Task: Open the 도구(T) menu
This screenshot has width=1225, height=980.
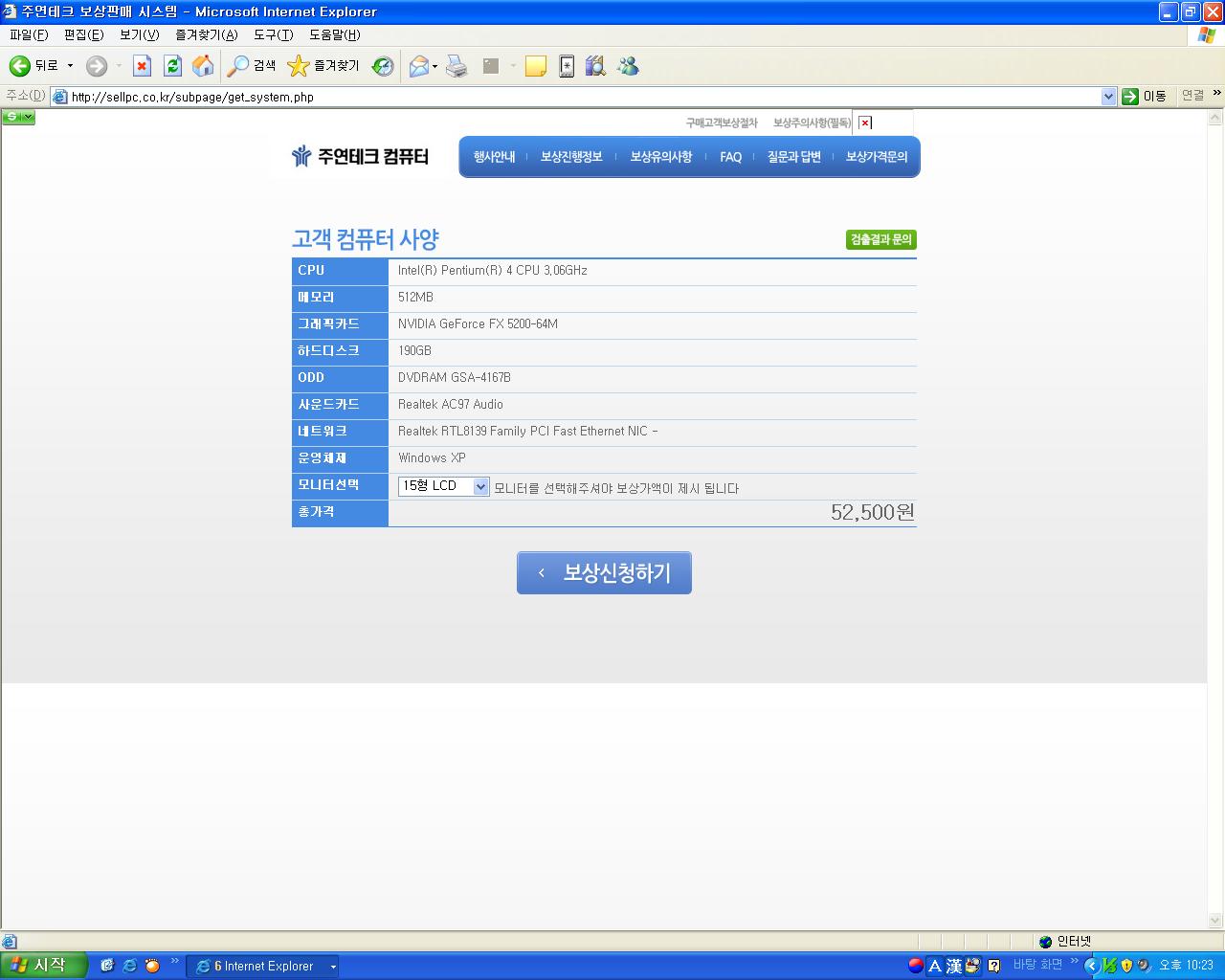Action: [273, 34]
